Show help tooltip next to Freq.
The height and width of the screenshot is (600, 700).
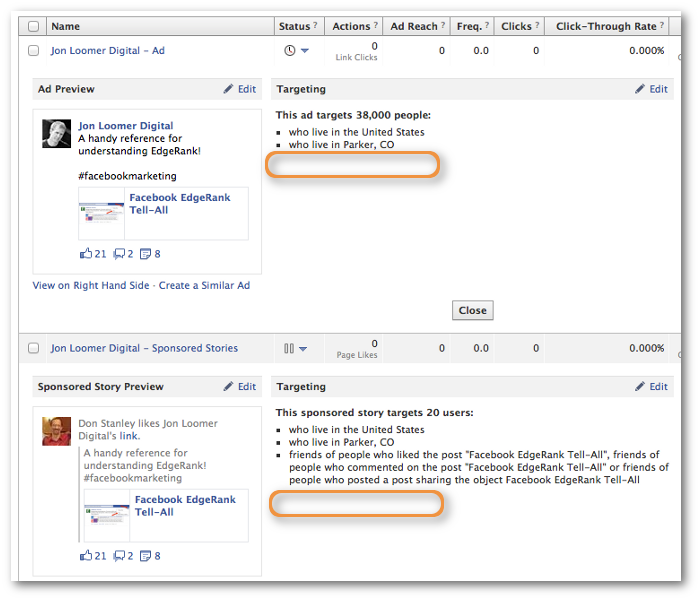tap(487, 25)
